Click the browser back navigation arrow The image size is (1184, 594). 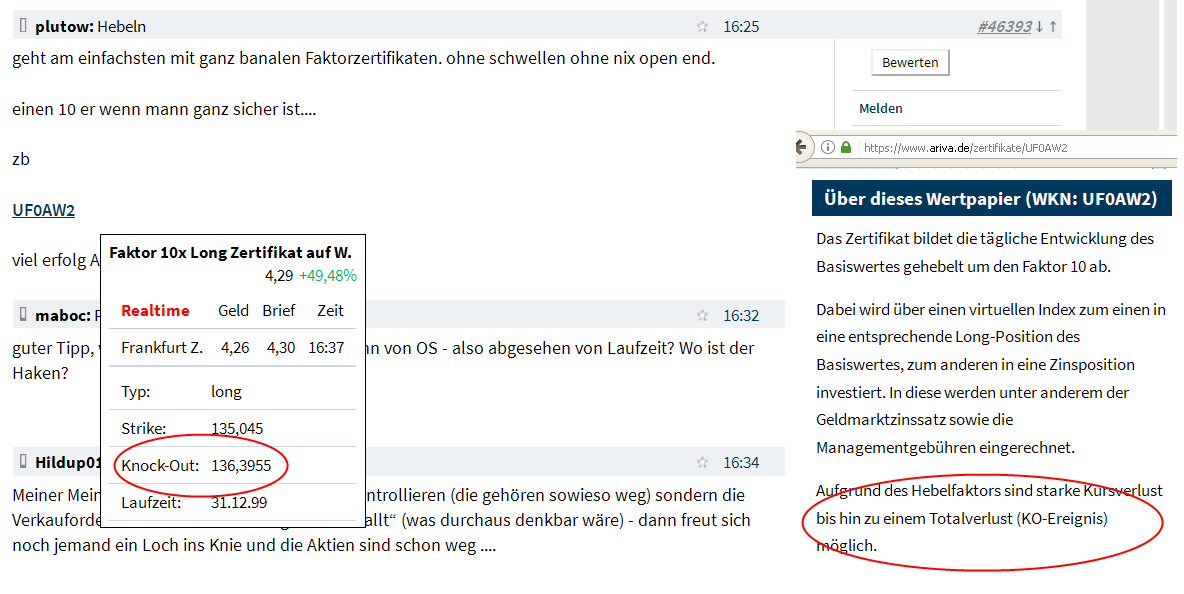click(801, 148)
